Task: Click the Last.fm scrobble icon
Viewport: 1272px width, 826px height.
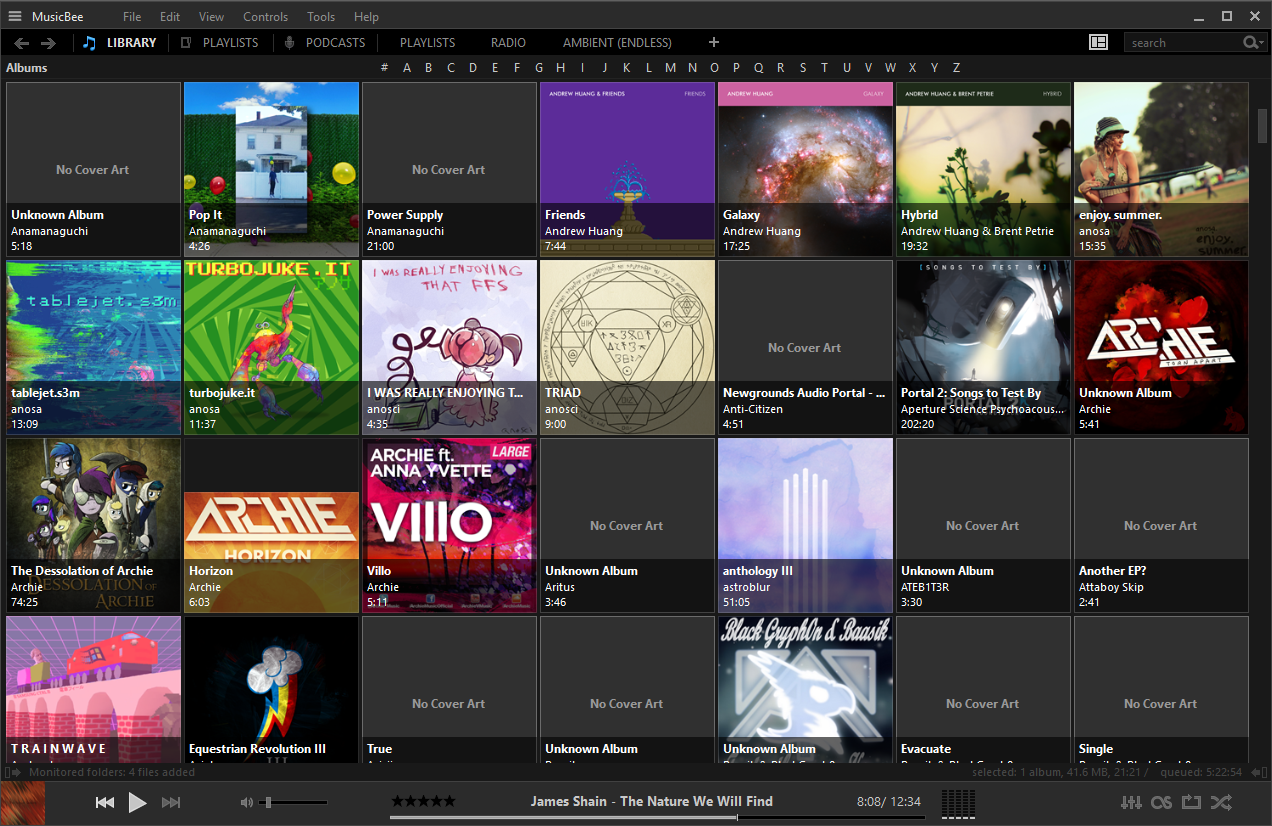Action: tap(1161, 802)
